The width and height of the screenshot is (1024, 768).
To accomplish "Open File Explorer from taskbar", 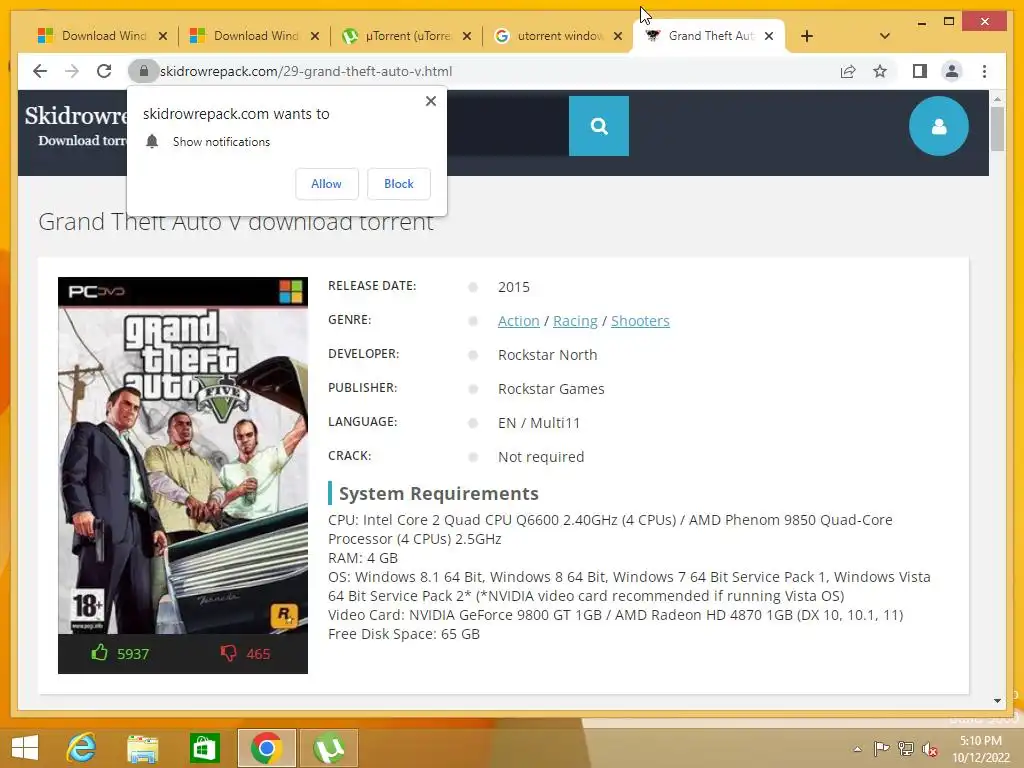I will [x=142, y=748].
